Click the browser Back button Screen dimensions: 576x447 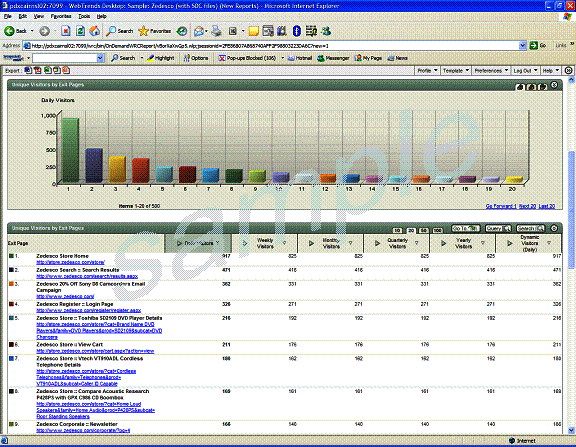tap(15, 31)
